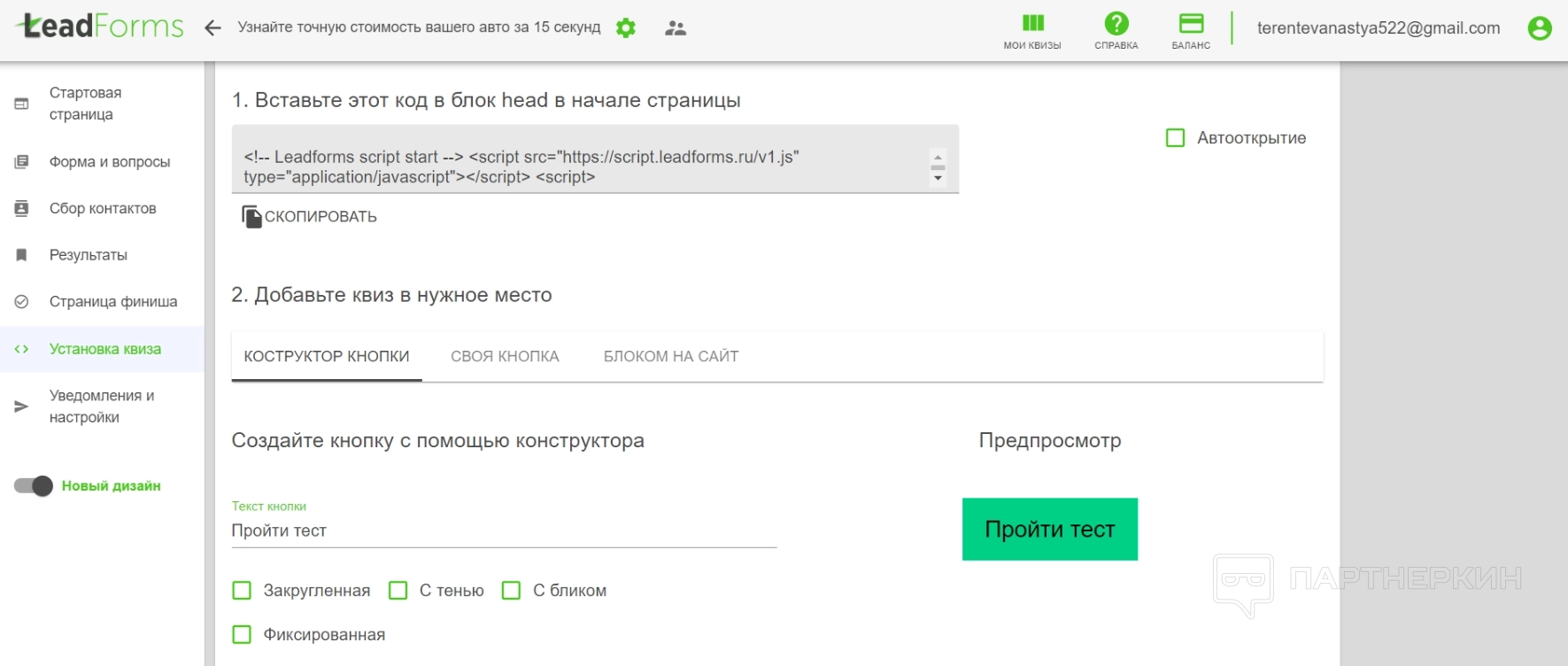The image size is (1568, 666).
Task: Switch to the Блоком на сайт tab
Action: [671, 356]
